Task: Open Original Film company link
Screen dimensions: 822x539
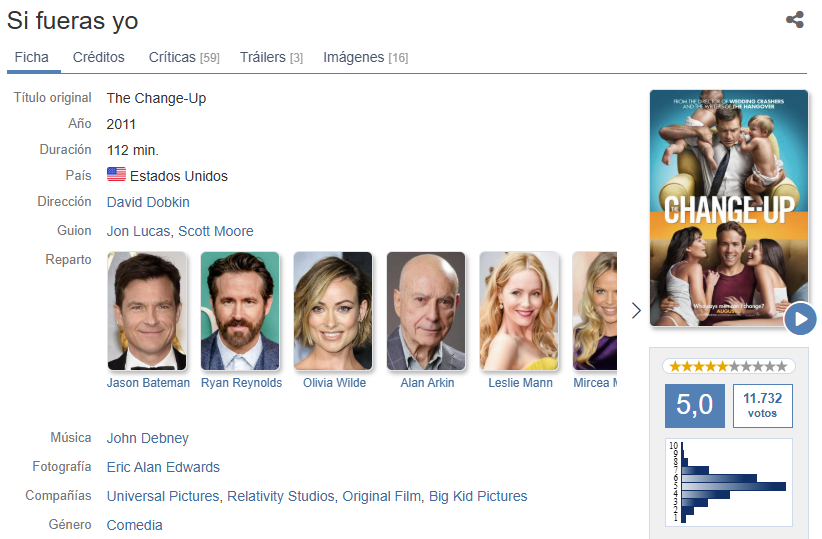Action: click(382, 496)
